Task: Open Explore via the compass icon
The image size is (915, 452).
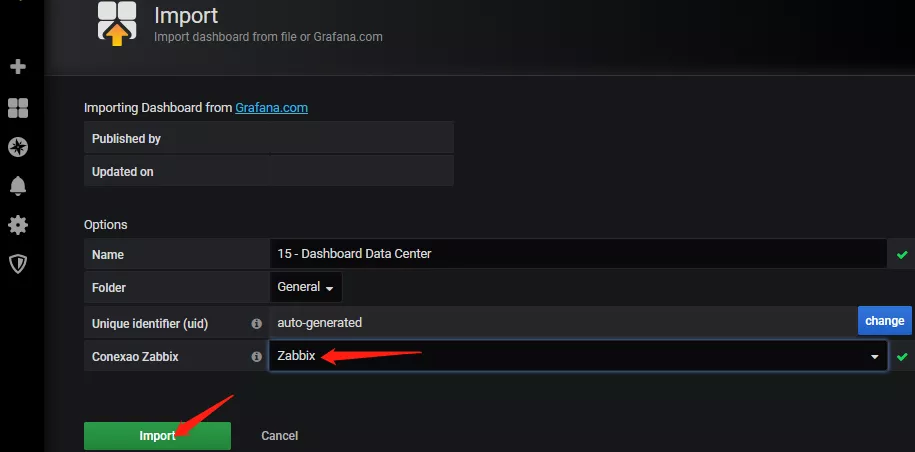Action: (18, 147)
